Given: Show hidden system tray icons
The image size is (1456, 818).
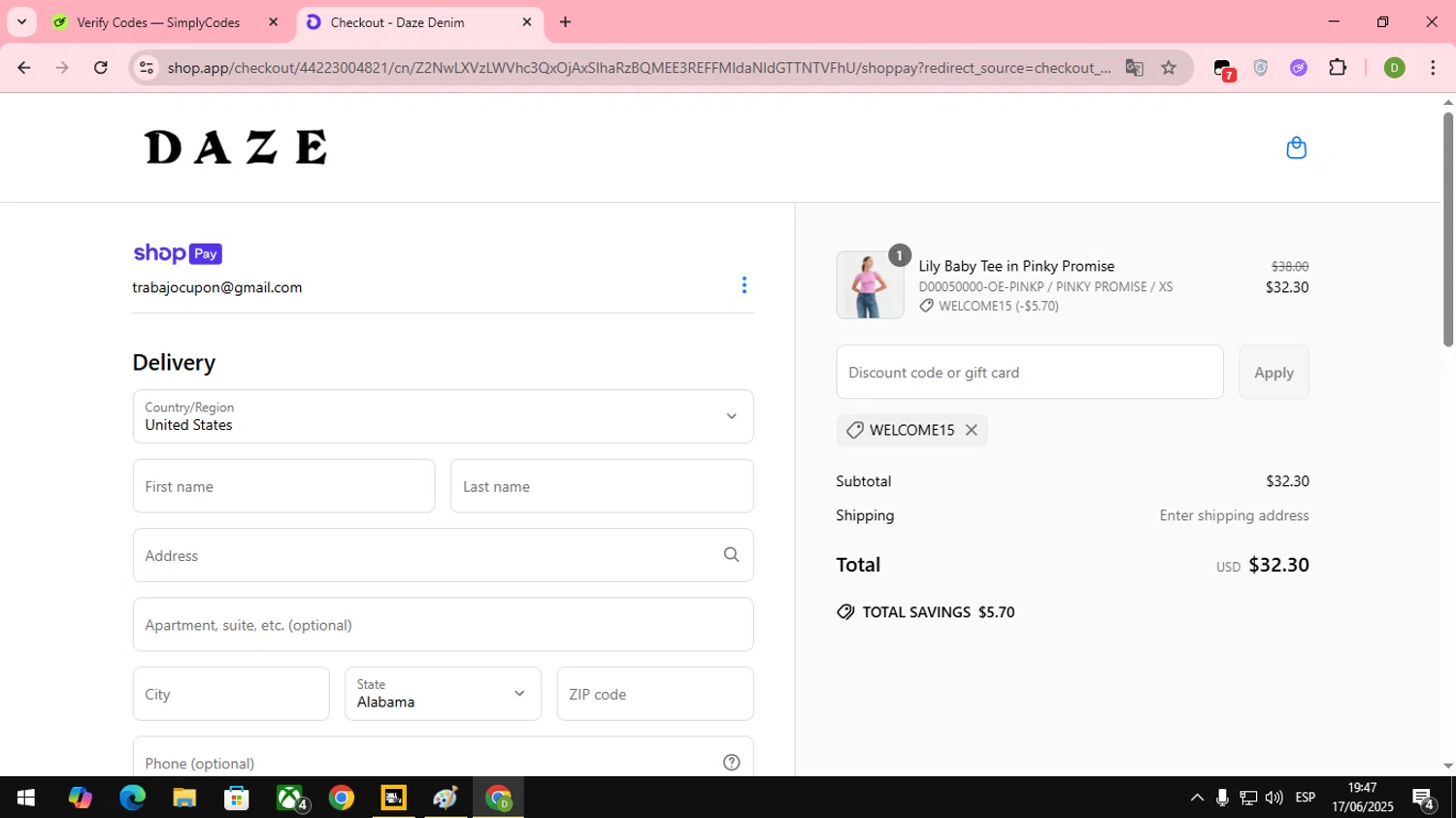Looking at the screenshot, I should [x=1197, y=798].
